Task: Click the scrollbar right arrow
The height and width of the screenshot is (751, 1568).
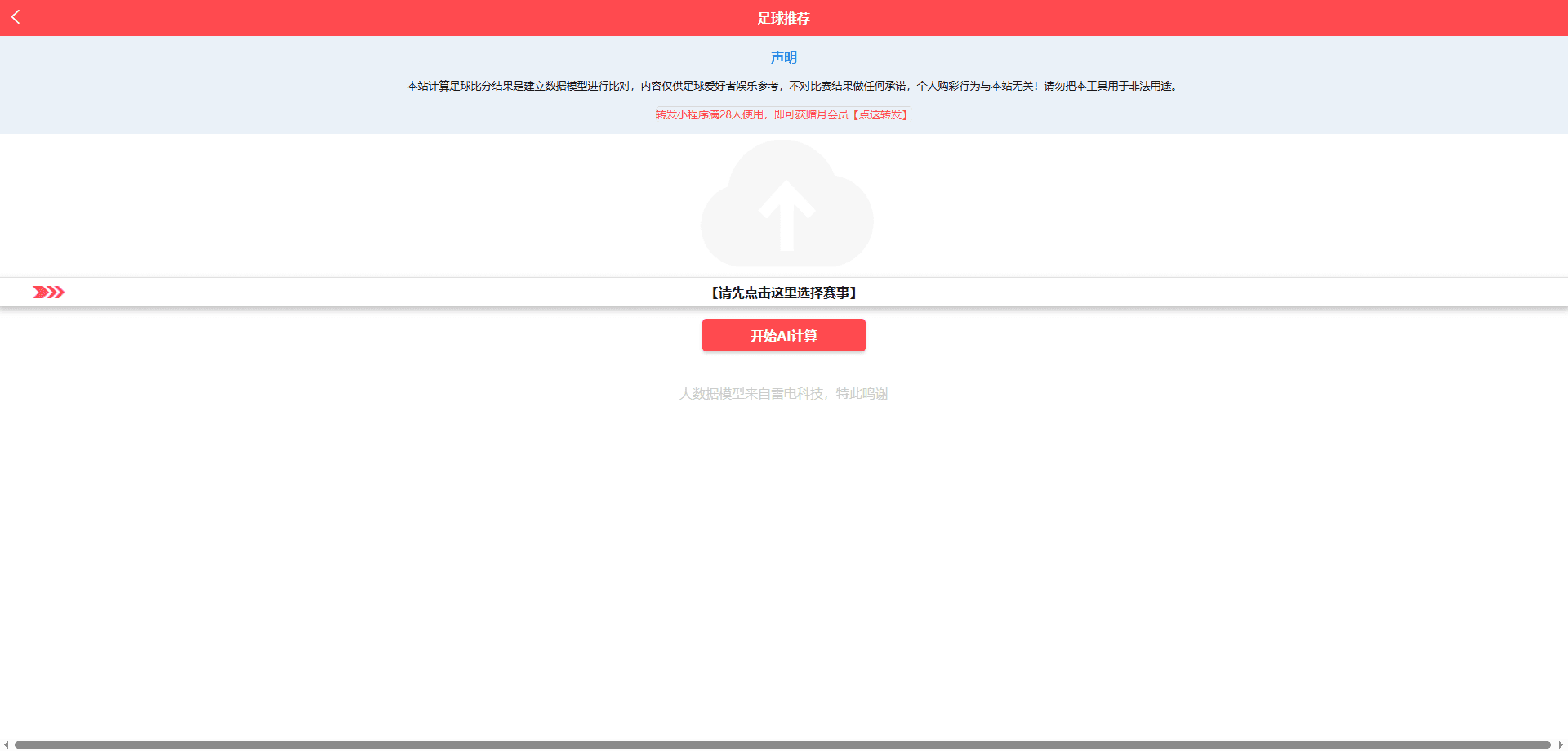Action: click(1561, 744)
